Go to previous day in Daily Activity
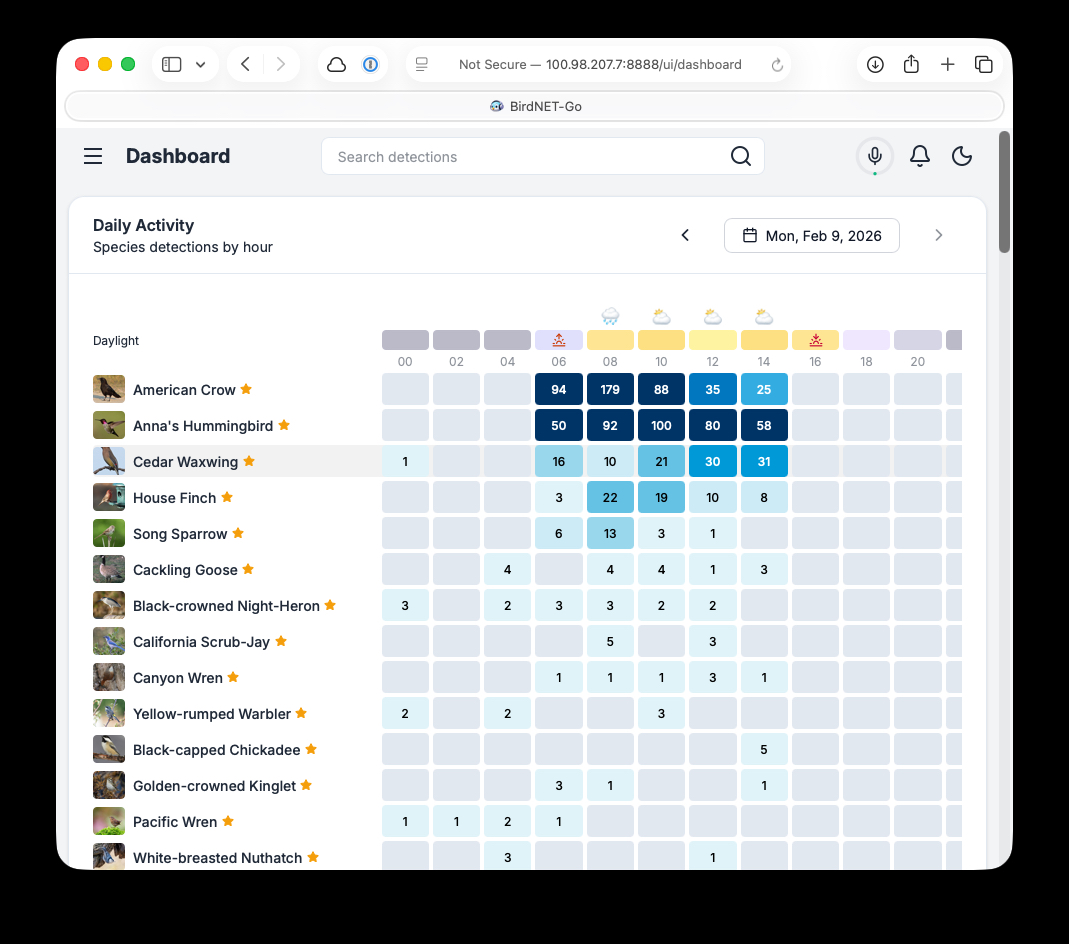The image size is (1069, 944). click(685, 236)
